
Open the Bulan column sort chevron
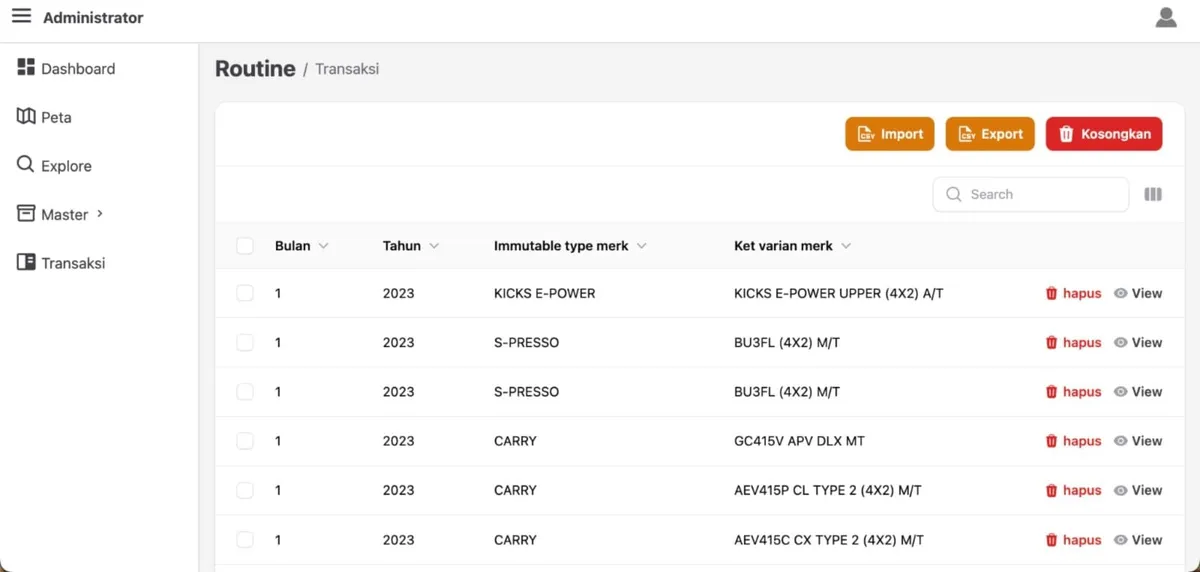[323, 246]
